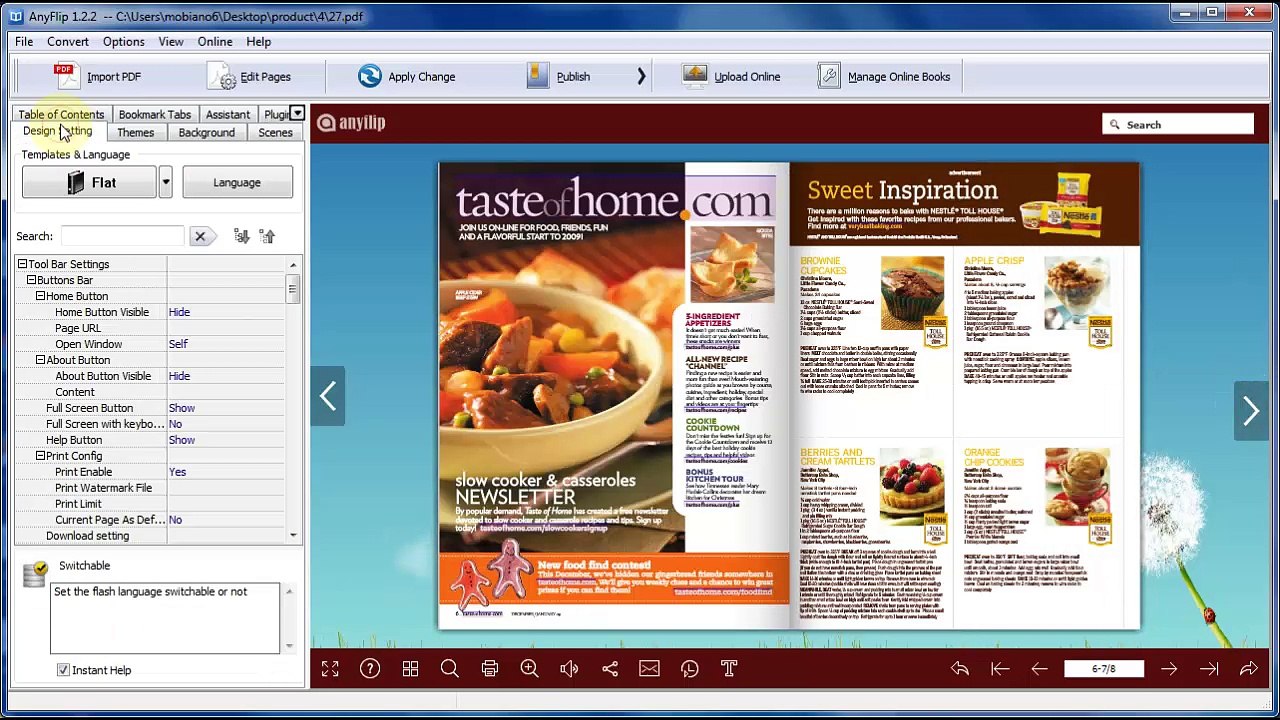The height and width of the screenshot is (720, 1280).
Task: Switch to Table of Contents tab
Action: pyautogui.click(x=61, y=114)
